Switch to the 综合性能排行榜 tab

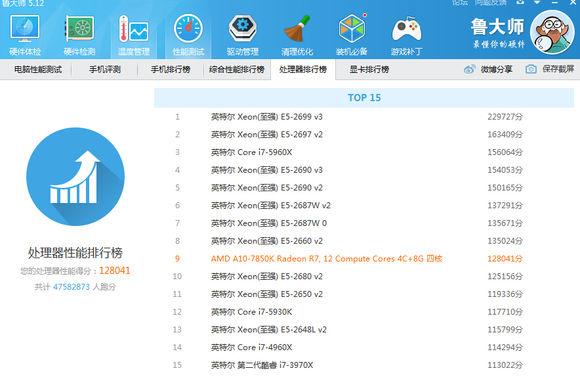pos(237,69)
